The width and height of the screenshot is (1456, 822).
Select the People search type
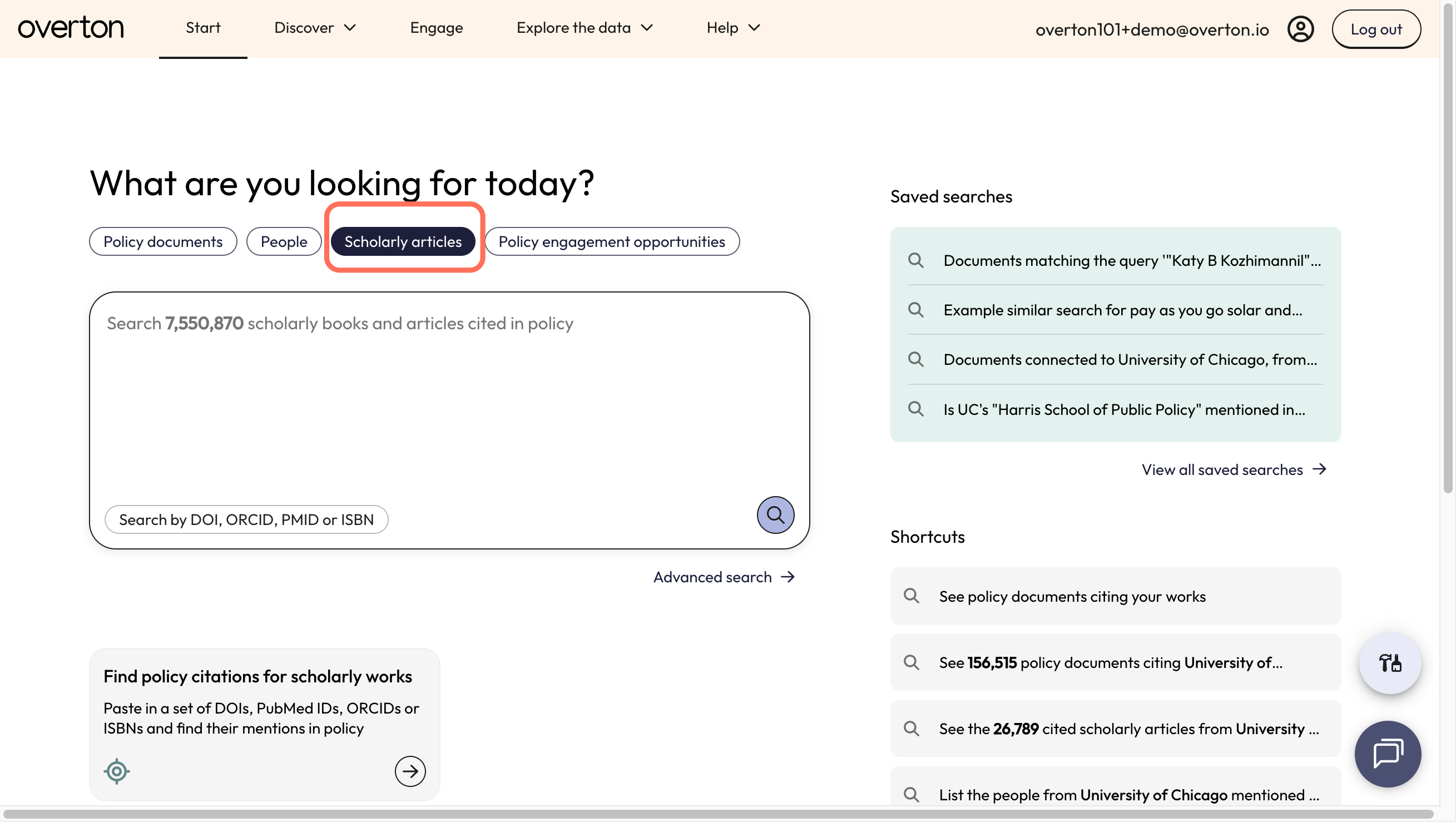[284, 241]
